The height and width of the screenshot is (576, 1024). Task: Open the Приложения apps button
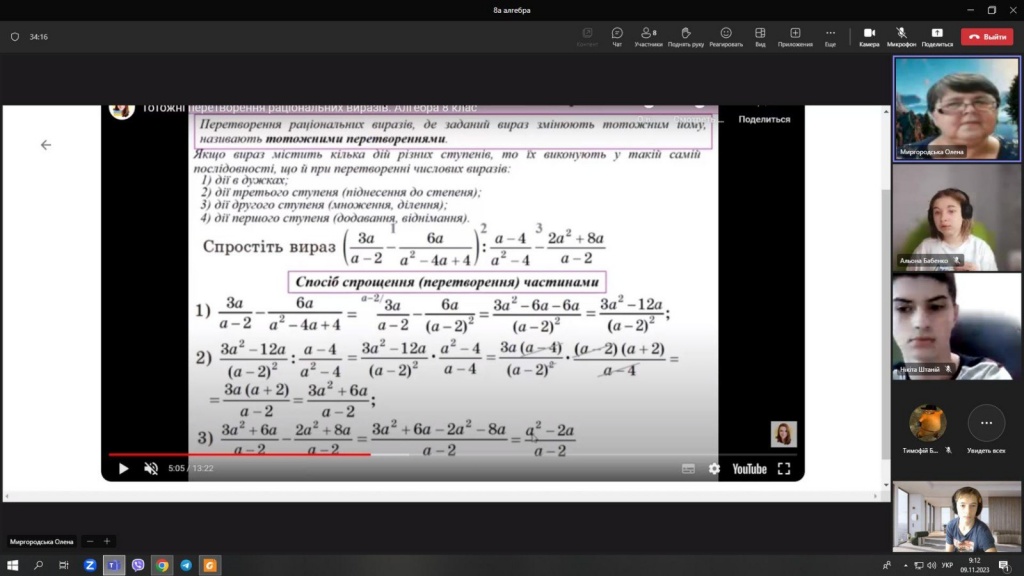click(795, 36)
